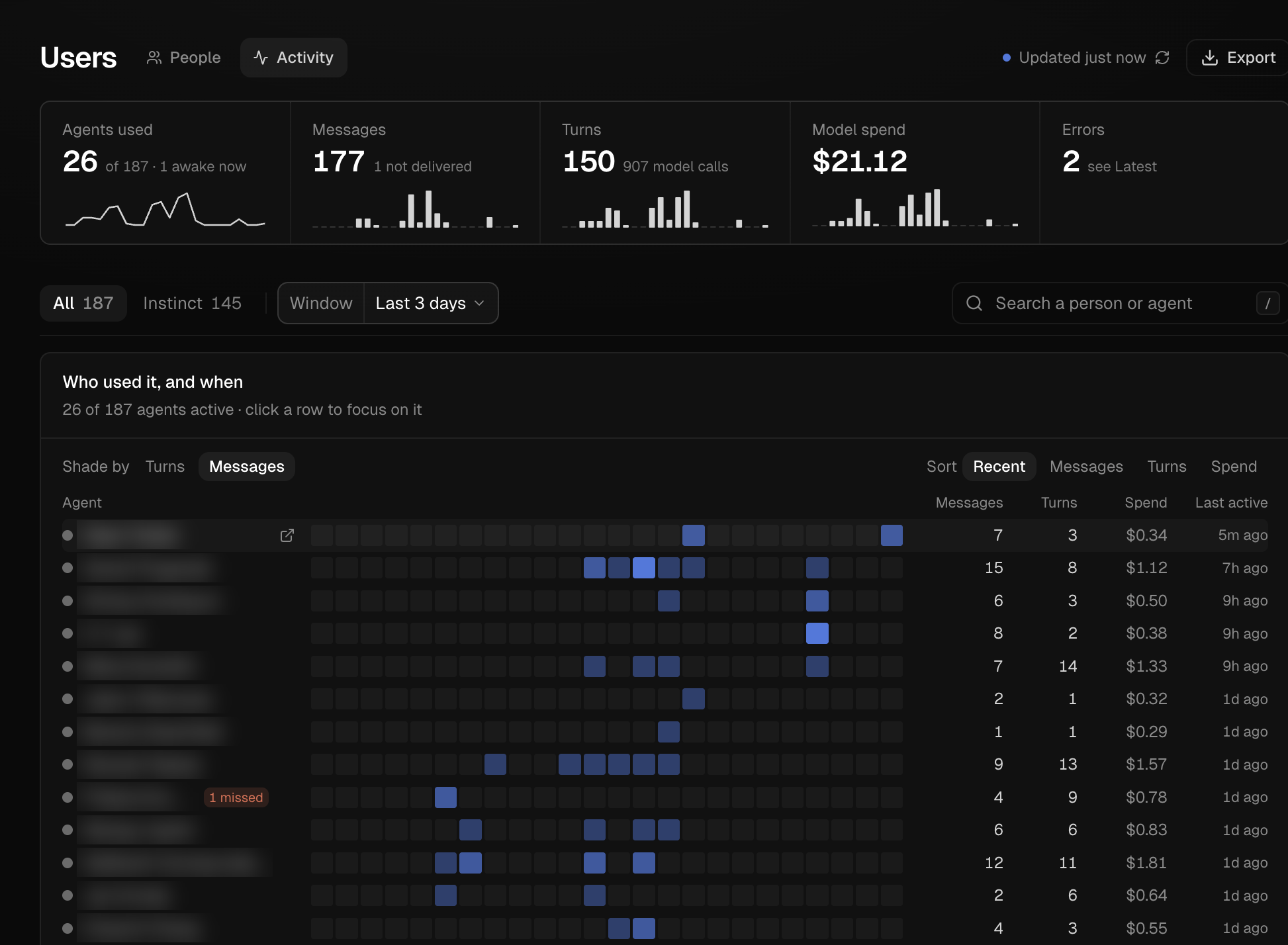The width and height of the screenshot is (1288, 945).
Task: Click the $1.81 spend value
Action: click(1146, 863)
